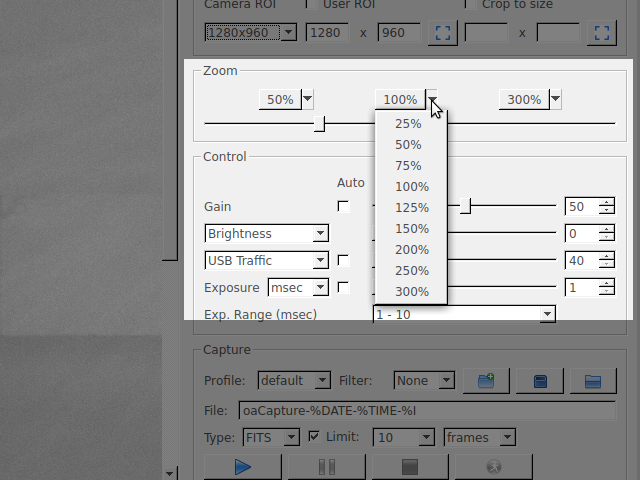640x480 pixels.
Task: Open the Exp. Range 1 - 10 dropdown
Action: click(464, 314)
